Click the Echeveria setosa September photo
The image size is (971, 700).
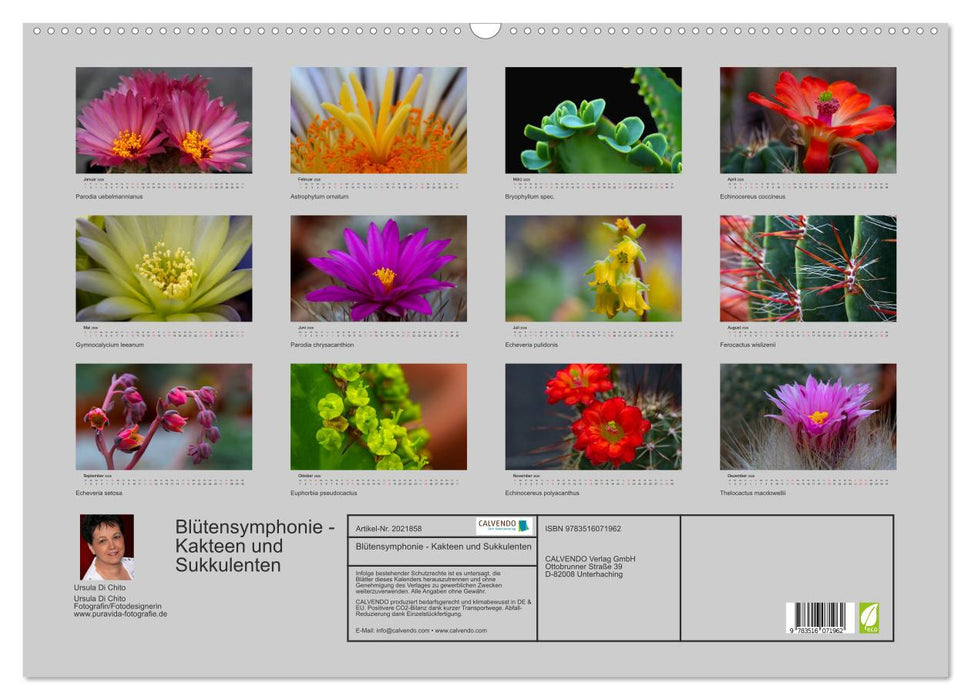[x=164, y=416]
